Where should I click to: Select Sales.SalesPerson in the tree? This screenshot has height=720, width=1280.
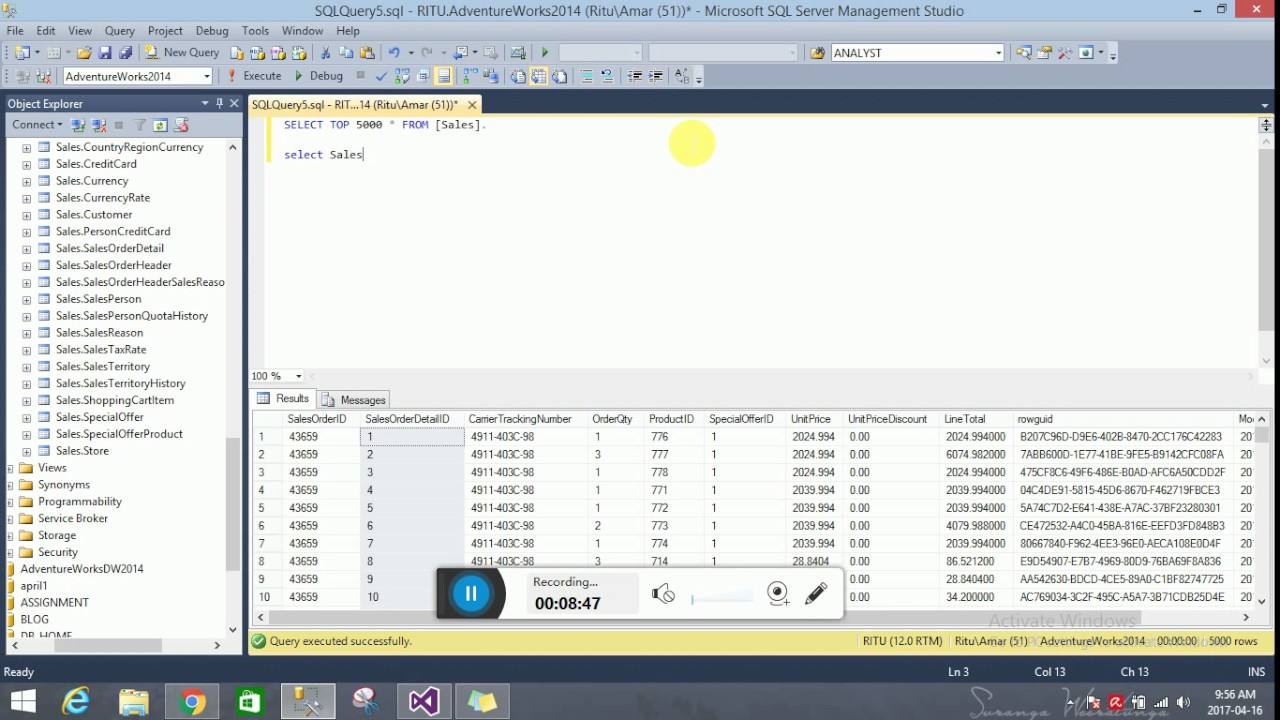coord(98,299)
